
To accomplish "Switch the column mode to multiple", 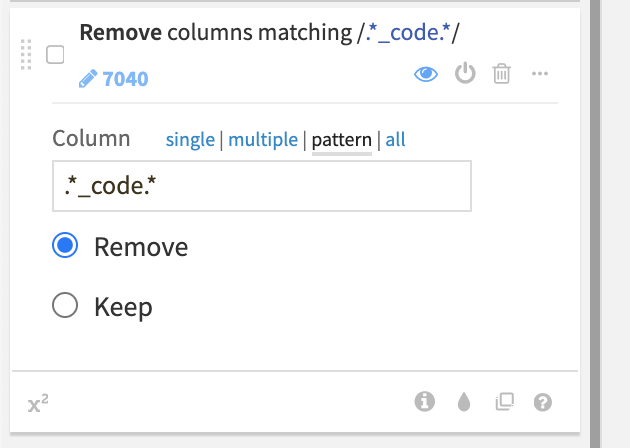I will (x=263, y=140).
